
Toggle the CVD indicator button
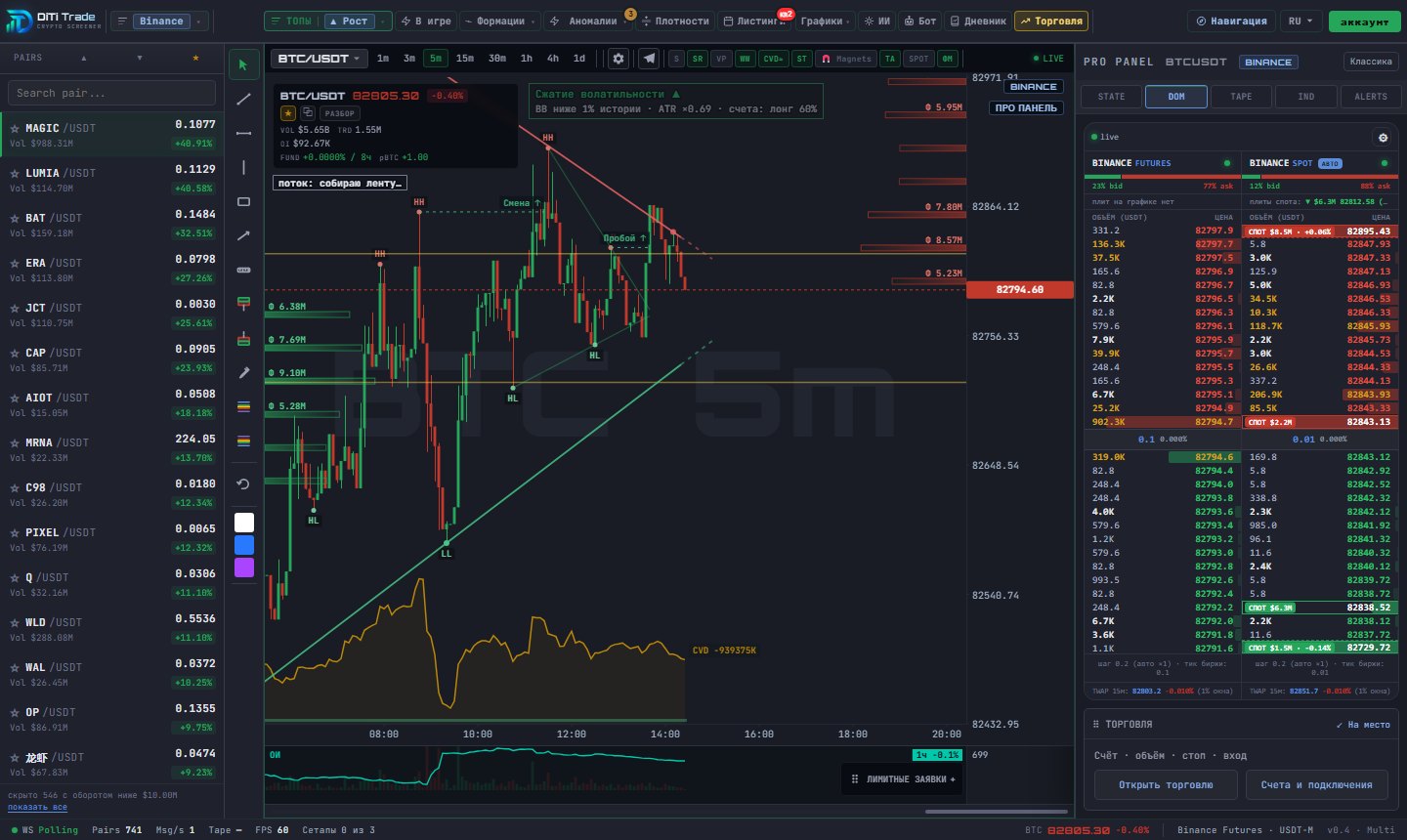[773, 59]
